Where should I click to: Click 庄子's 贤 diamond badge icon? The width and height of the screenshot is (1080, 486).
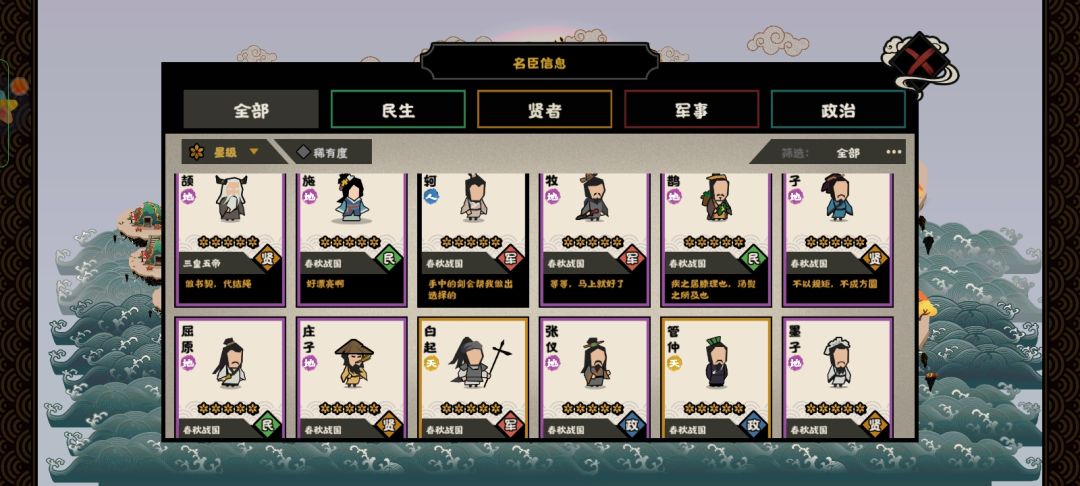tap(389, 425)
